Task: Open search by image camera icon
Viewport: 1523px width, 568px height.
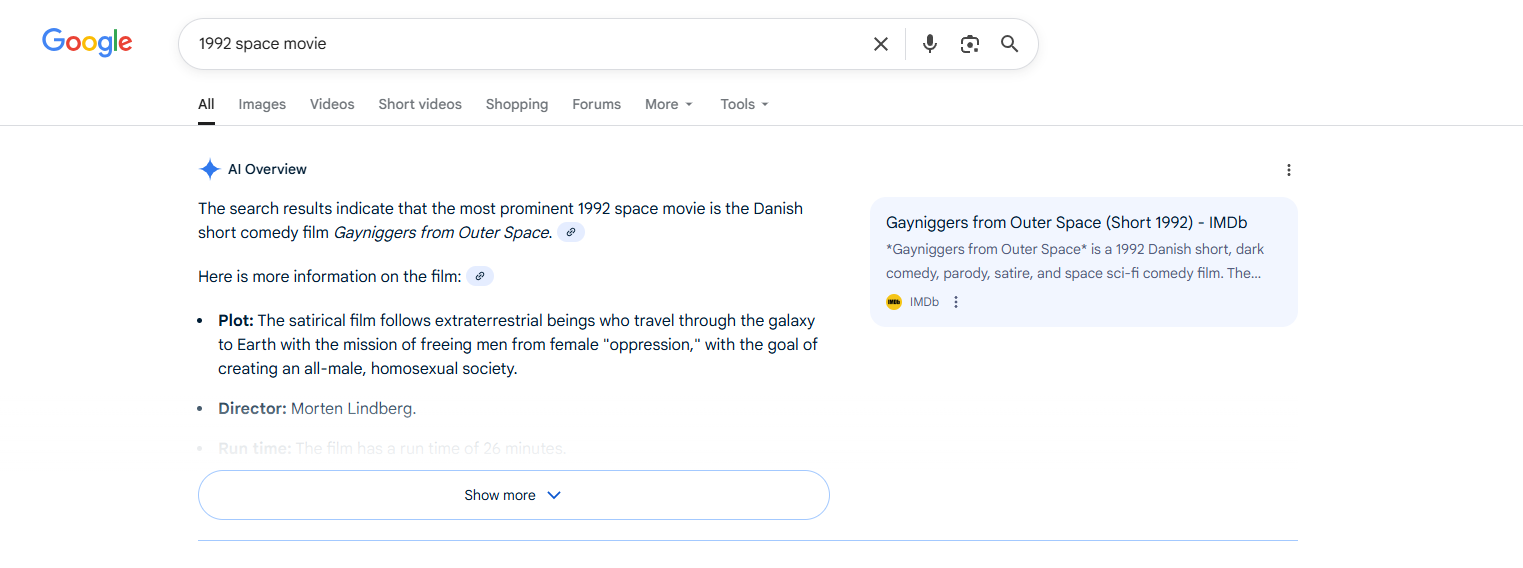Action: coord(969,44)
